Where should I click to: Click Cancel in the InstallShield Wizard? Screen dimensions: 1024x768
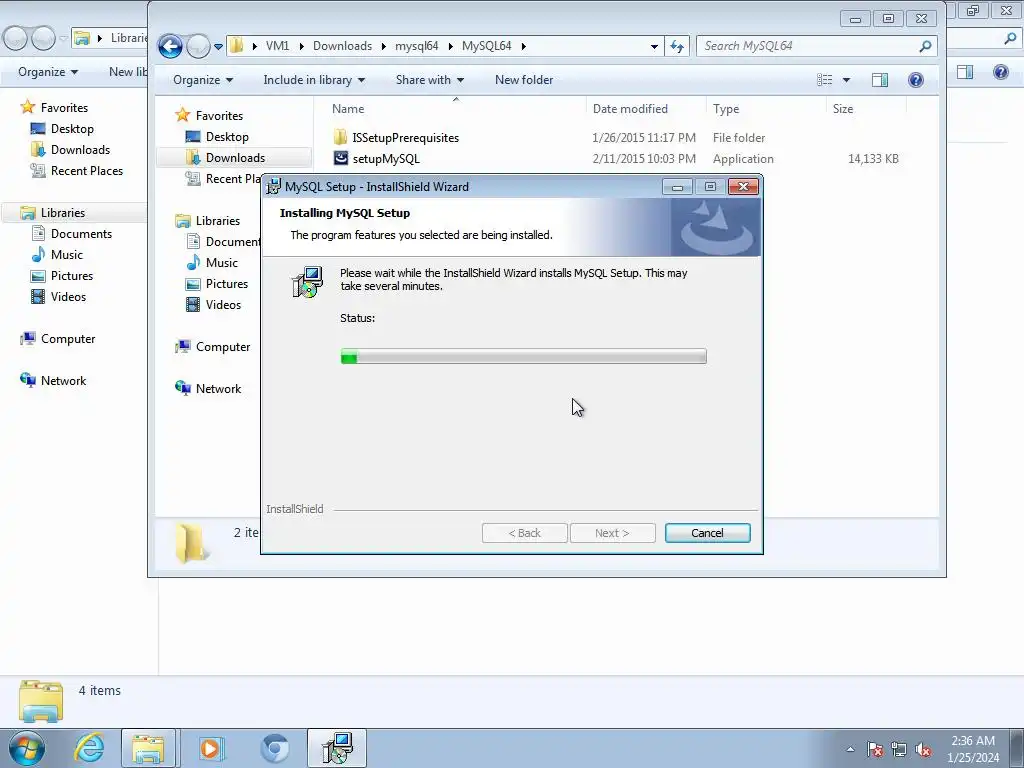(x=707, y=533)
